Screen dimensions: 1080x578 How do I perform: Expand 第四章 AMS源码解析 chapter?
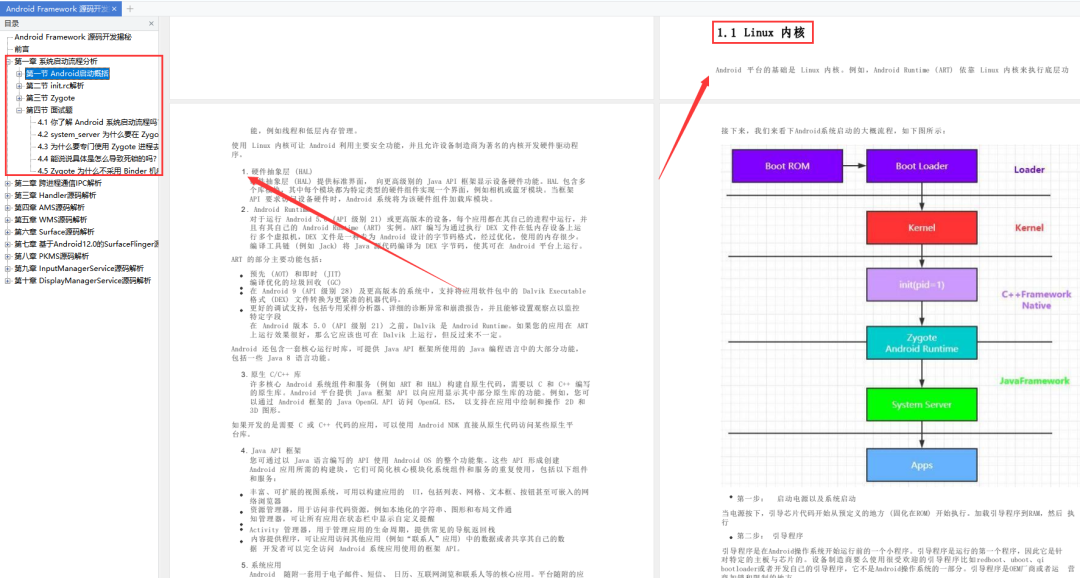(x=8, y=207)
